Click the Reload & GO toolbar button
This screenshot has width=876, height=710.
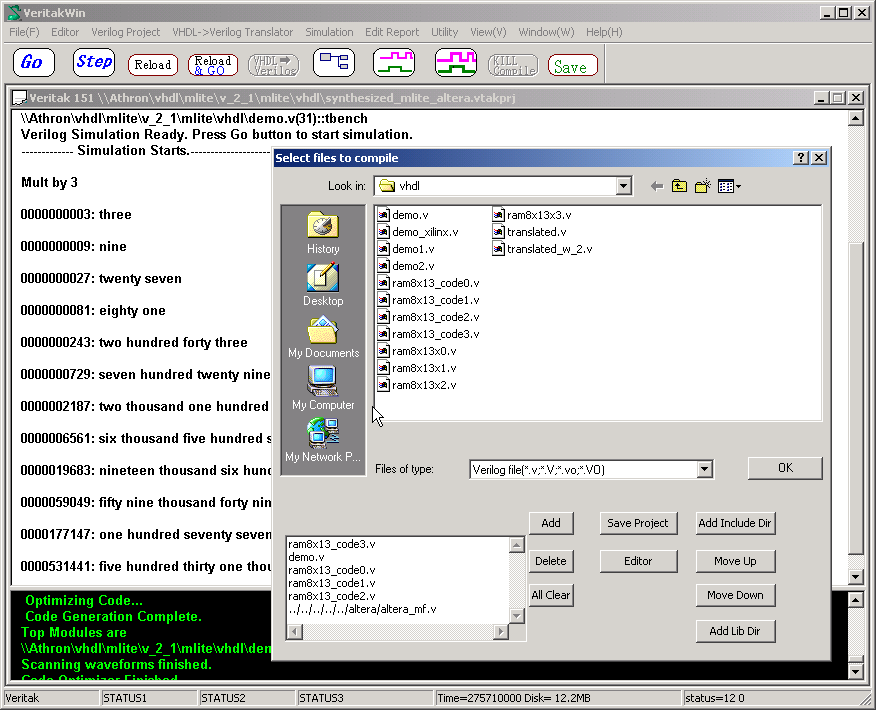pos(213,65)
